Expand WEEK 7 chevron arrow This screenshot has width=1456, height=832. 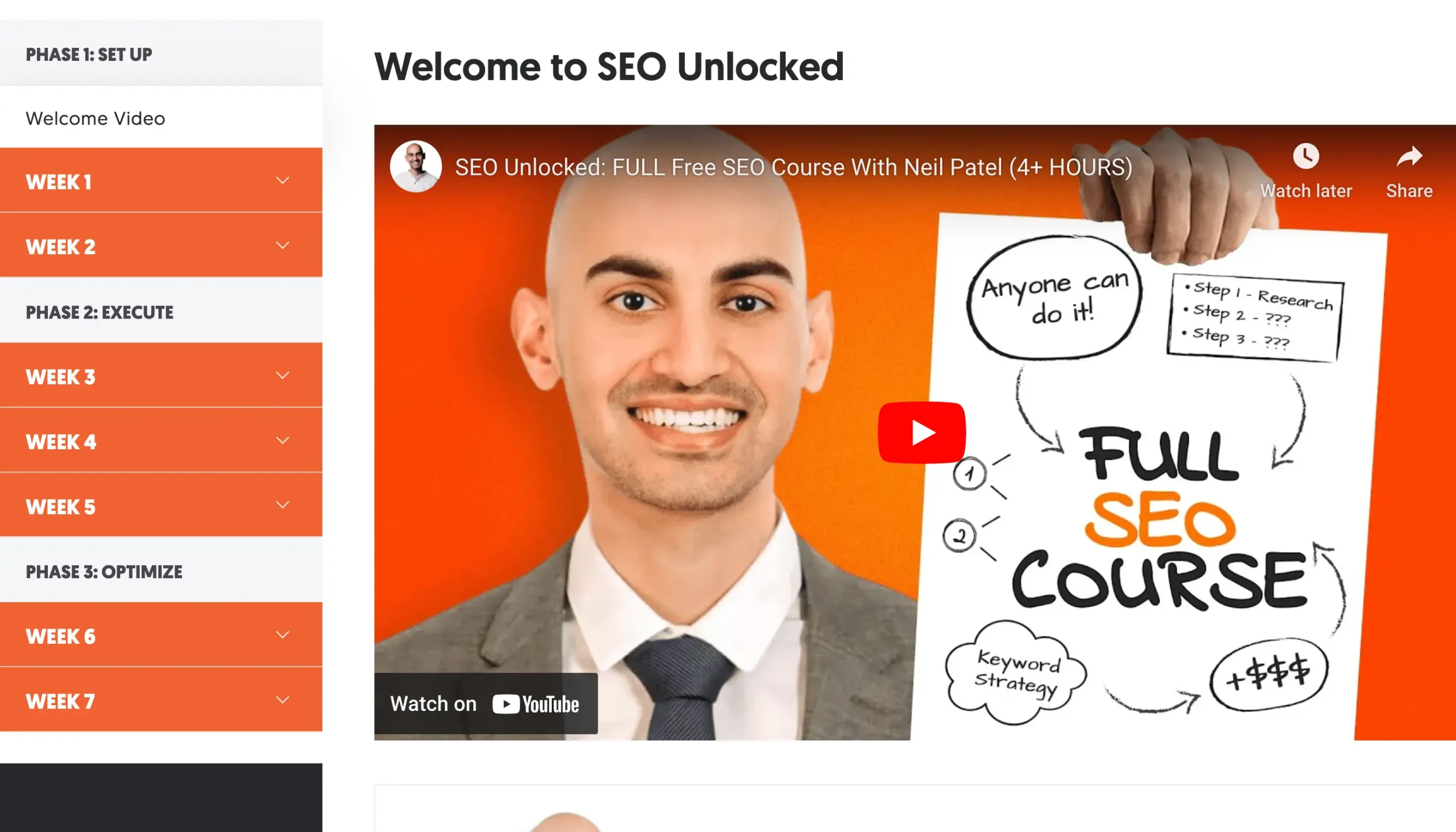click(x=282, y=700)
